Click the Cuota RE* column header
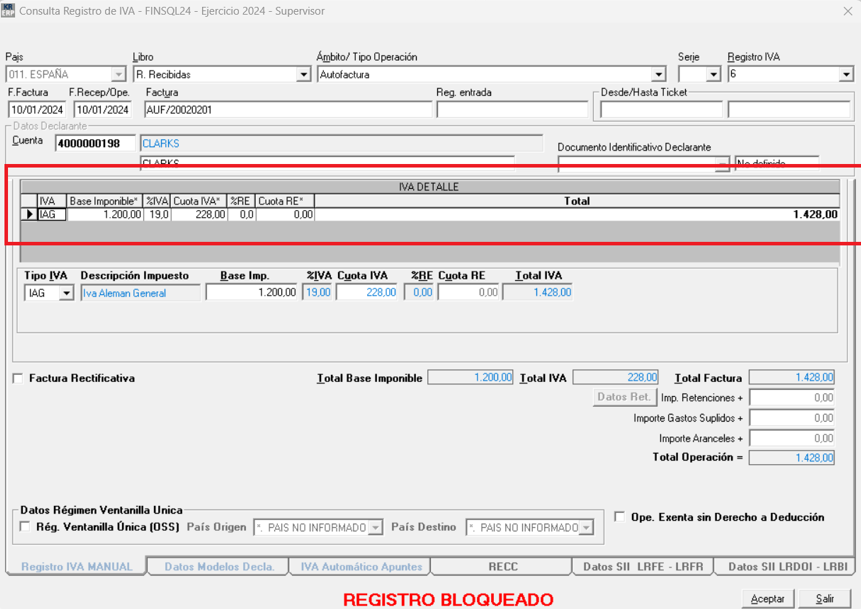This screenshot has width=861, height=609. click(x=285, y=201)
